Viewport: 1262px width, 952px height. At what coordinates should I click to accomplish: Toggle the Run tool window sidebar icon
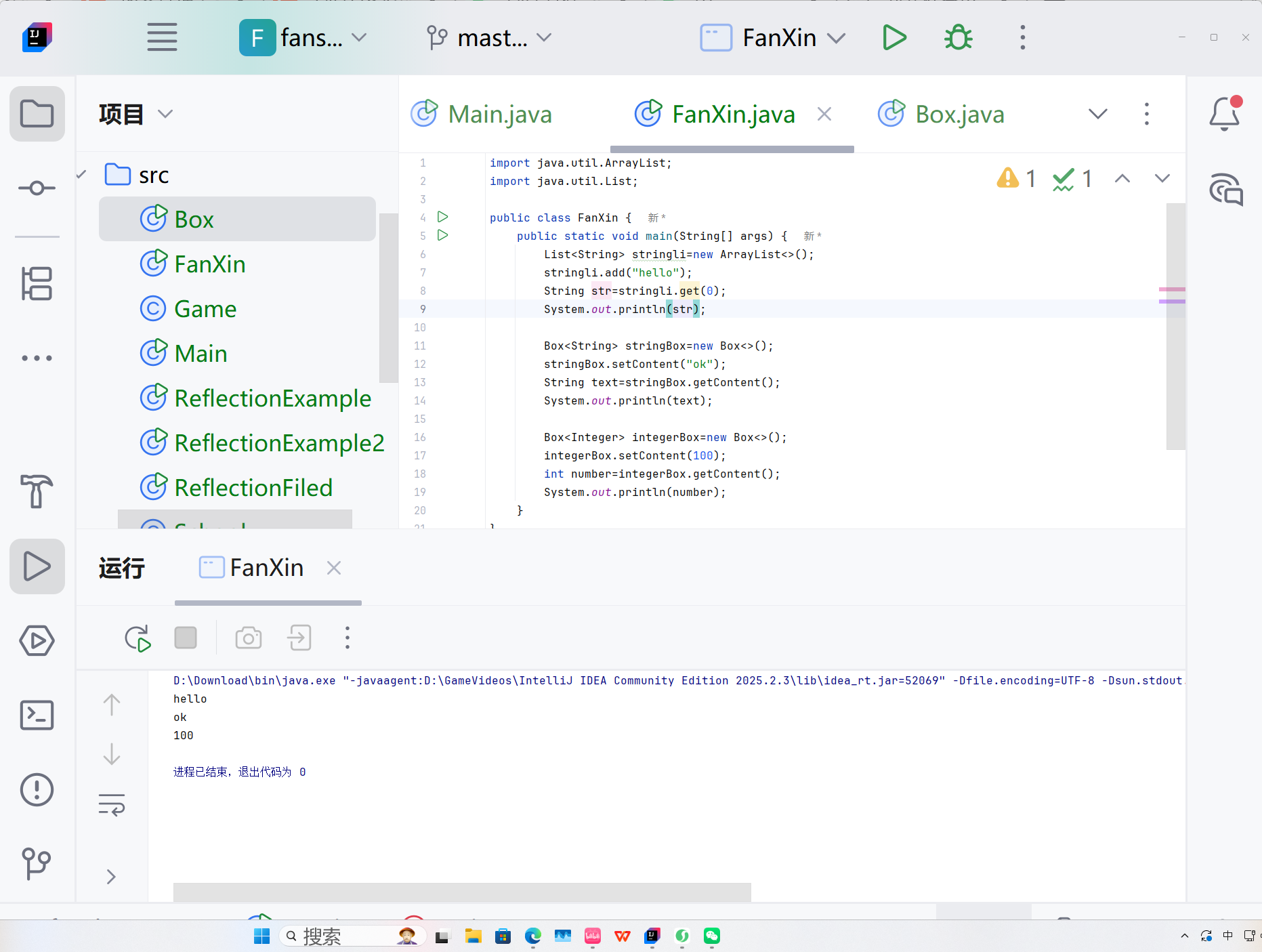37,566
